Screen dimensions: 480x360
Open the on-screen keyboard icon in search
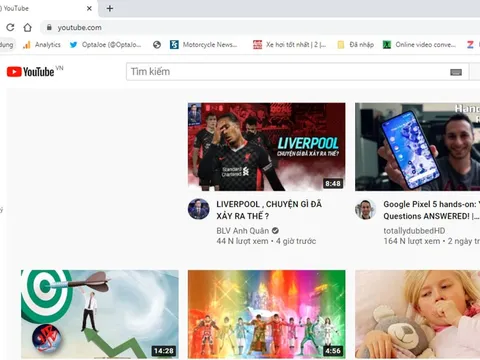pyautogui.click(x=456, y=72)
